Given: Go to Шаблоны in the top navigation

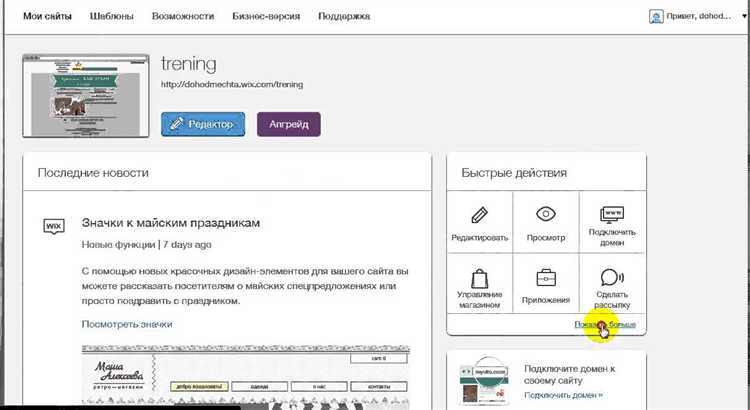Looking at the screenshot, I should pos(112,16).
